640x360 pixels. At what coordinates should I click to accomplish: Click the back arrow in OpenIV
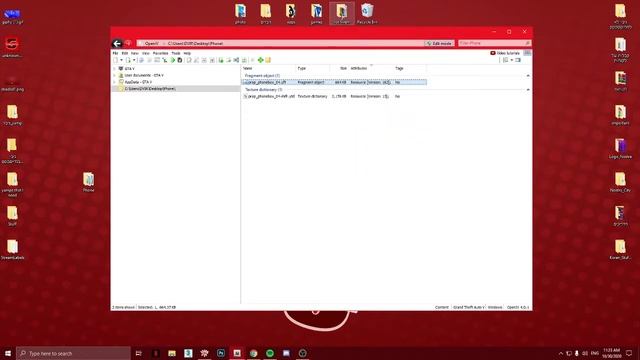(x=117, y=43)
